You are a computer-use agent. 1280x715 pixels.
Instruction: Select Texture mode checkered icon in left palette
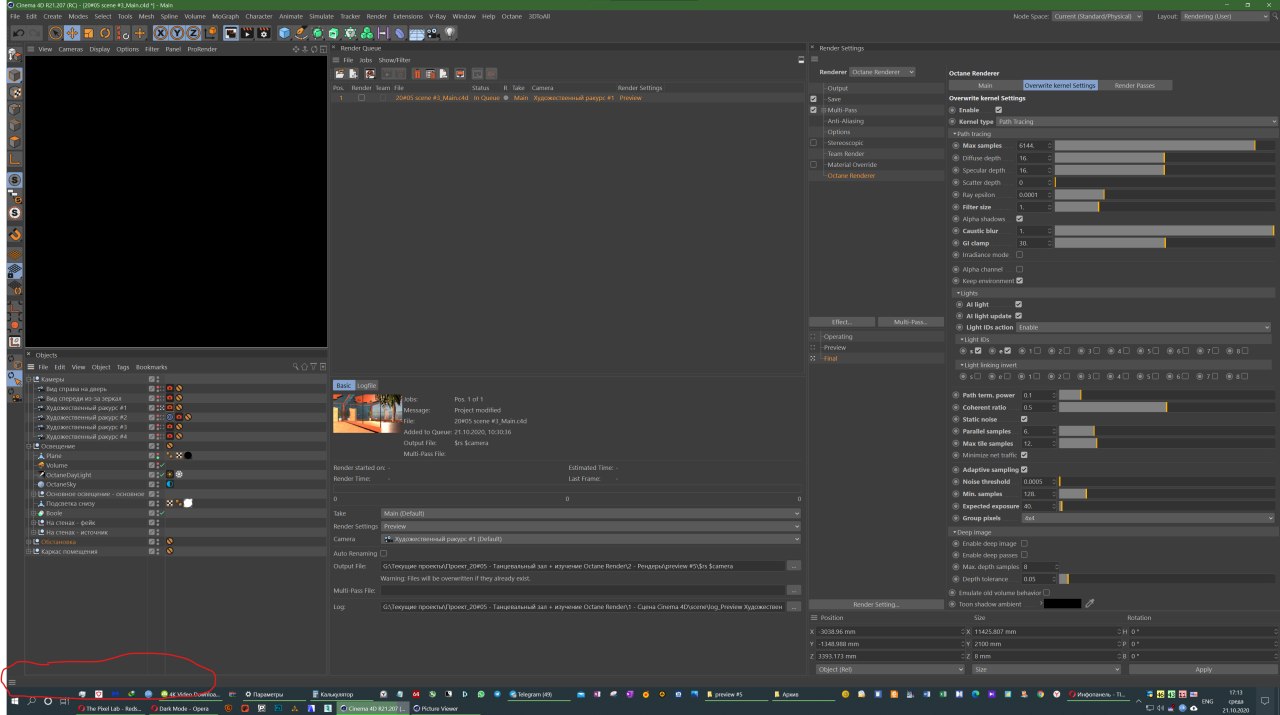15,92
